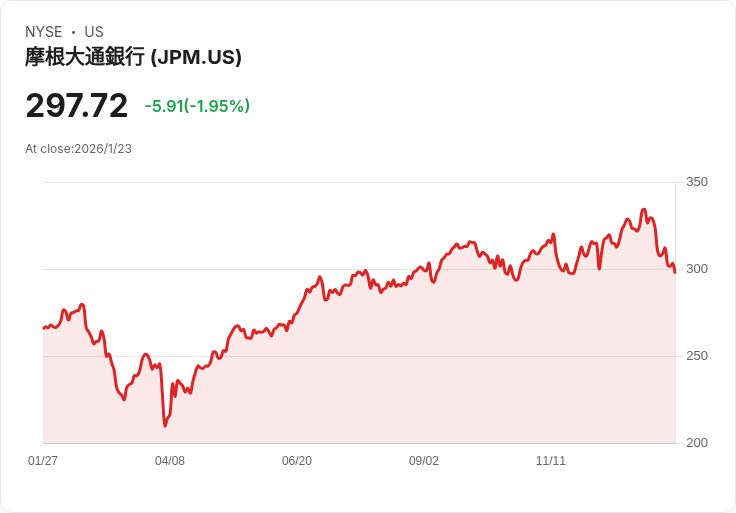Click the 297.72 closing price
Viewport: 736px width, 513px height.
(x=77, y=105)
